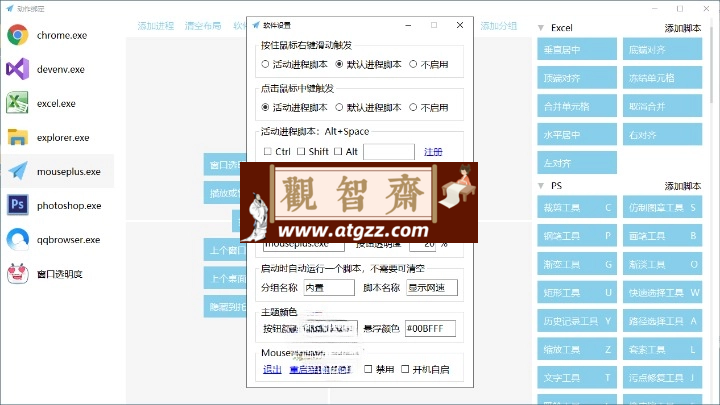Click the 矩形工具 U script button
The height and width of the screenshot is (405, 720).
pyautogui.click(x=577, y=292)
